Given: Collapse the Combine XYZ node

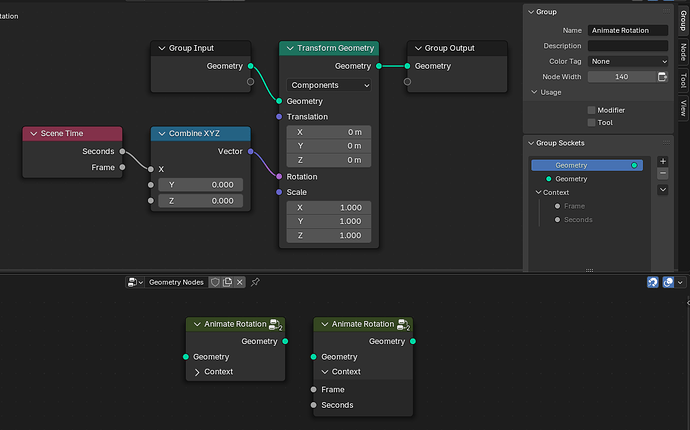Looking at the screenshot, I should pyautogui.click(x=161, y=133).
